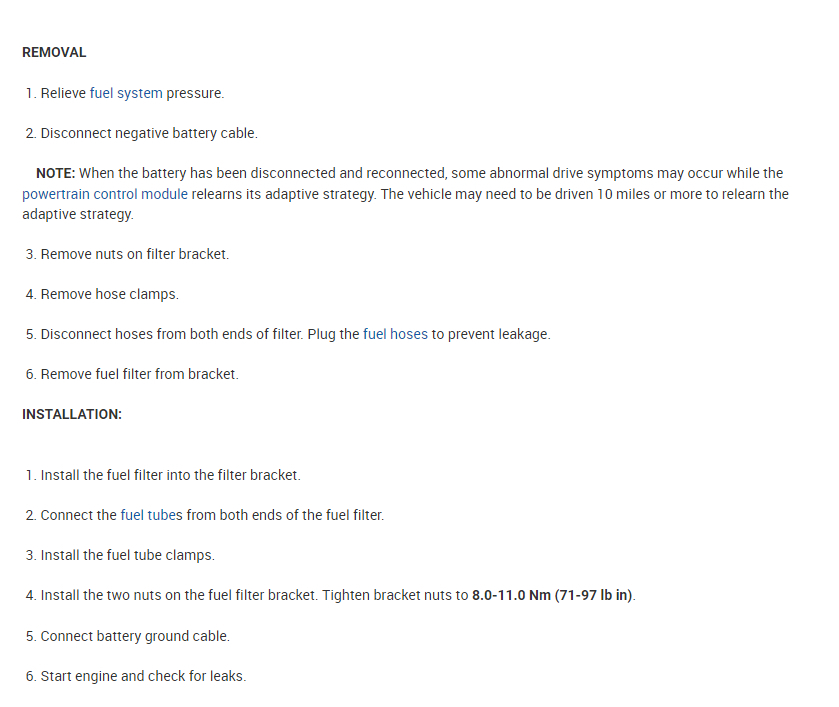Click the REMOVAL heading

tap(54, 52)
